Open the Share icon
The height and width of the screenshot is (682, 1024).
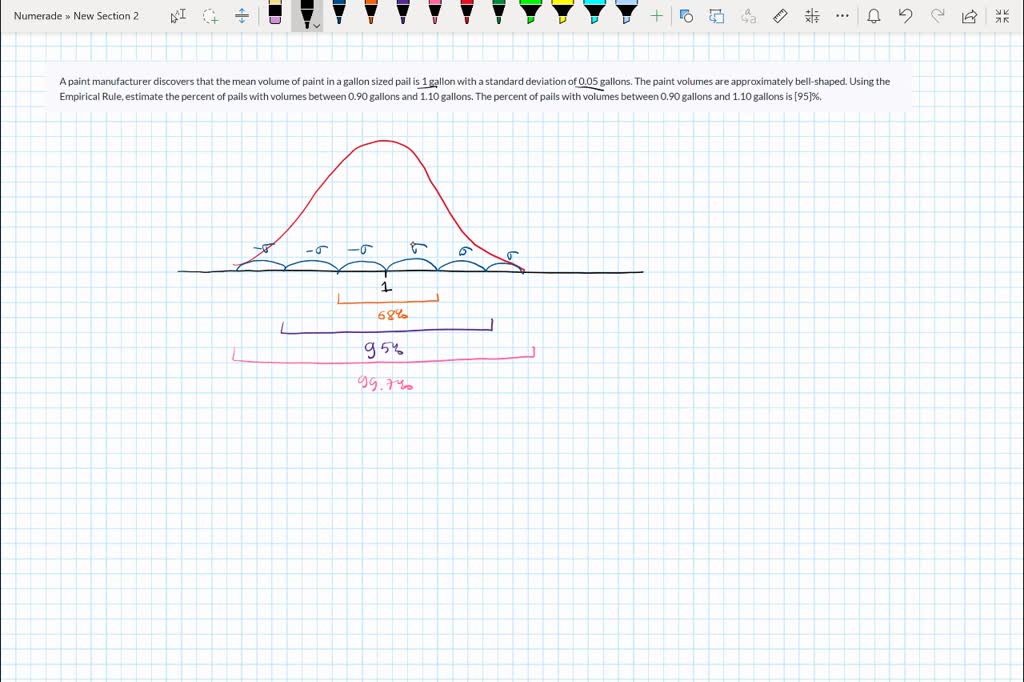pyautogui.click(x=968, y=16)
